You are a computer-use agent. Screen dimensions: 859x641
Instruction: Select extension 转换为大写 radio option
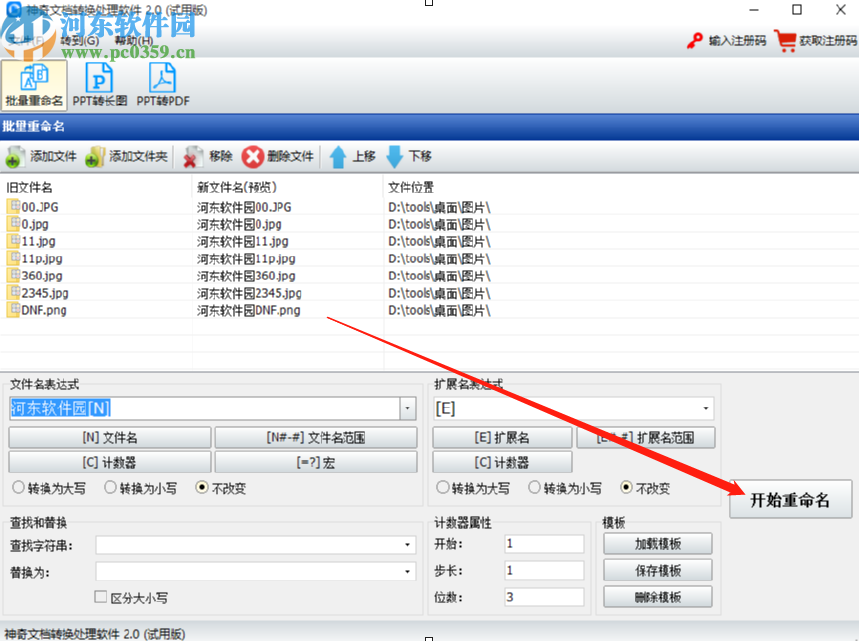point(443,487)
